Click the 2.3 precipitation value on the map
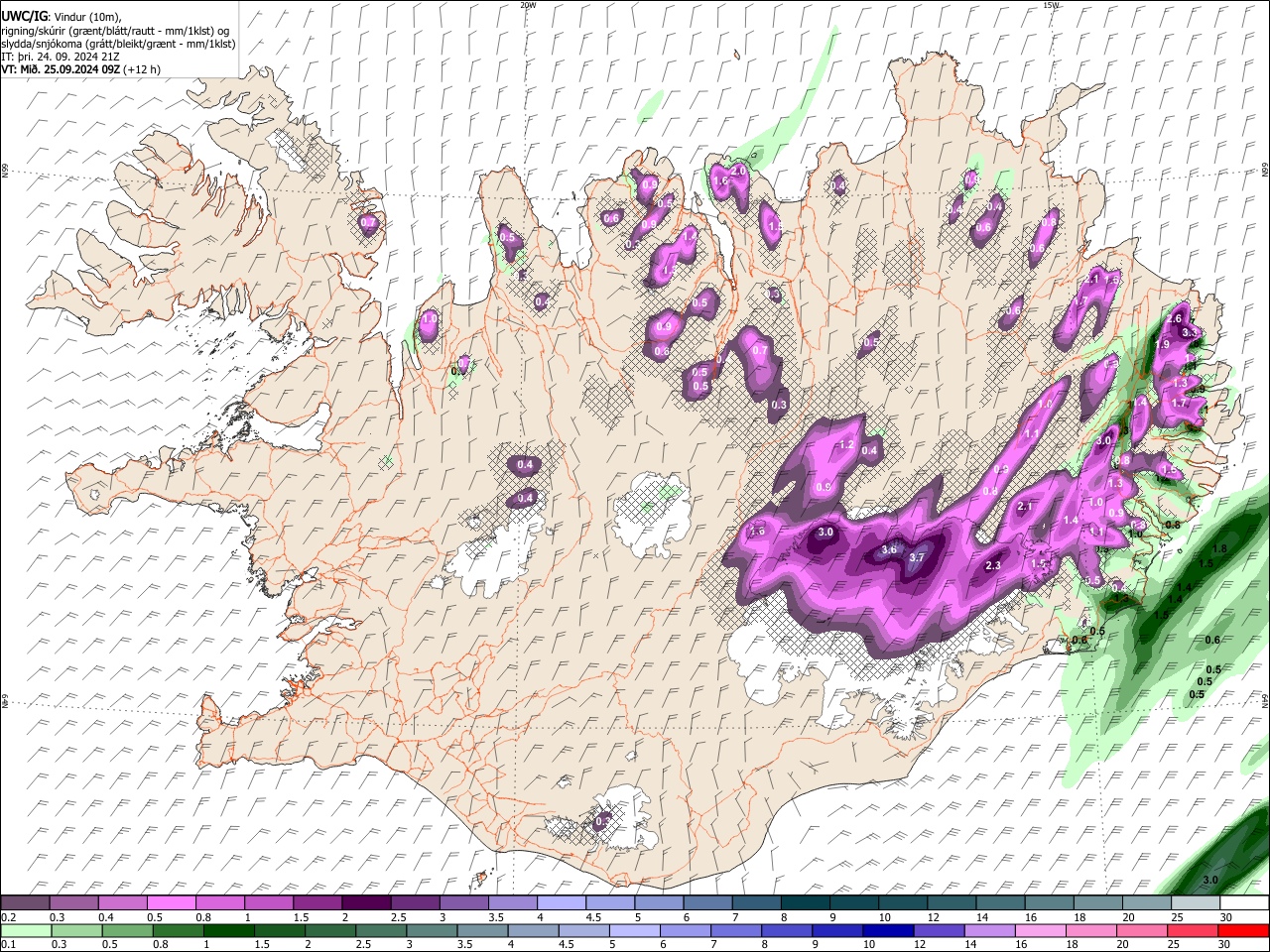 pyautogui.click(x=993, y=565)
